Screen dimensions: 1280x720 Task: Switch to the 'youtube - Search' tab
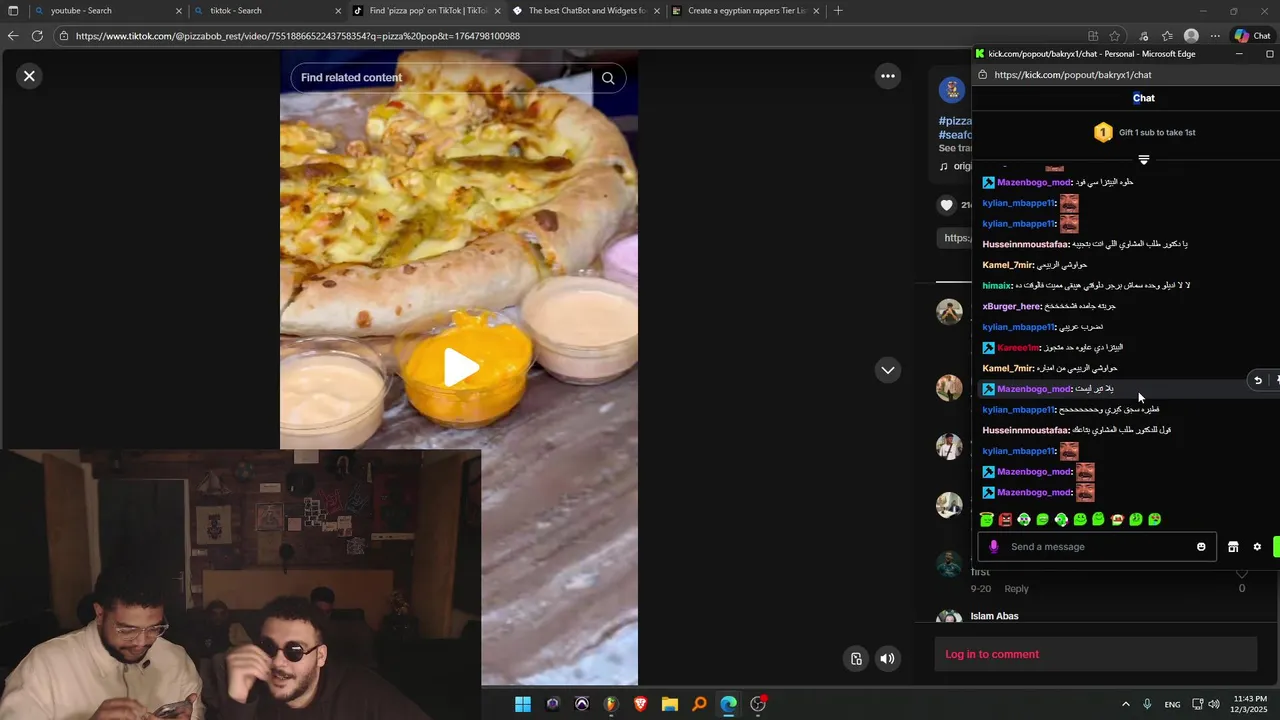click(x=110, y=11)
